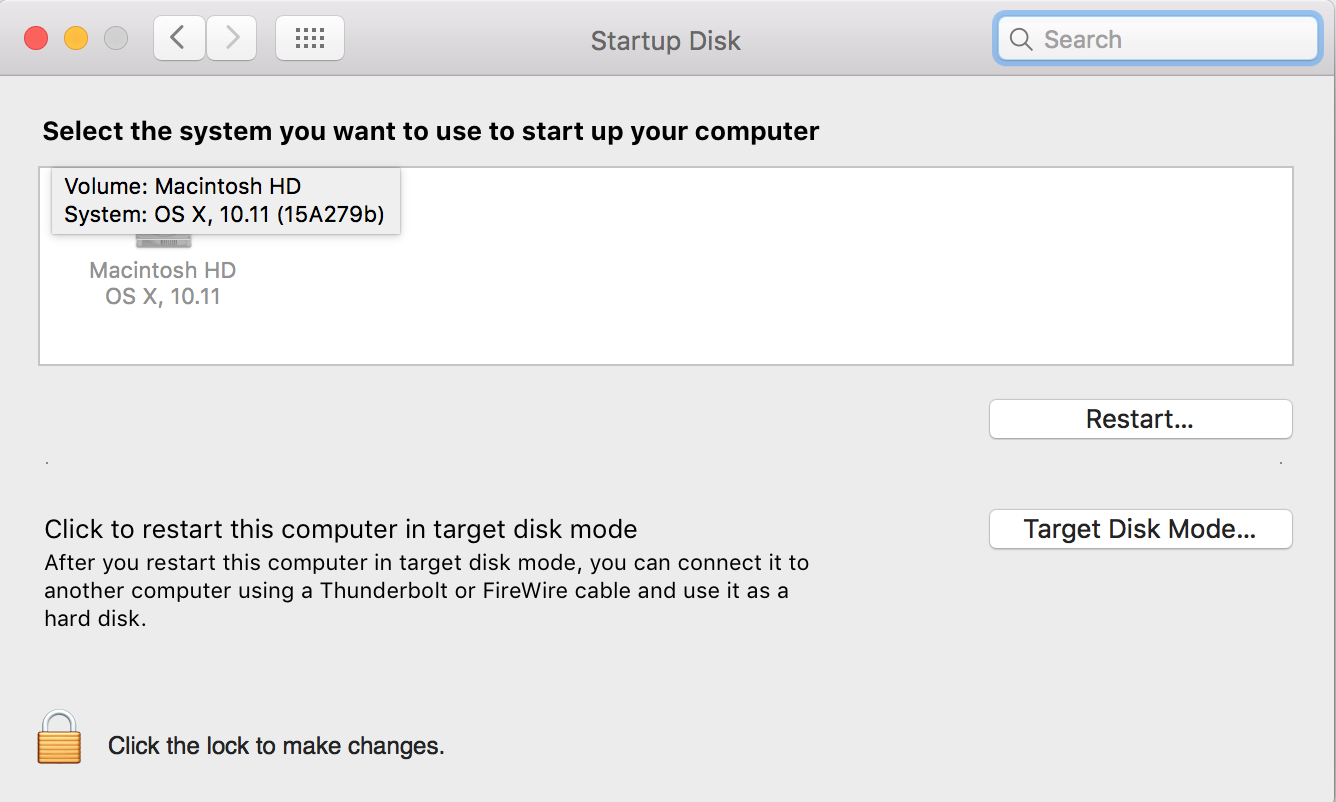Click the forward chevron navigation button

click(x=232, y=39)
